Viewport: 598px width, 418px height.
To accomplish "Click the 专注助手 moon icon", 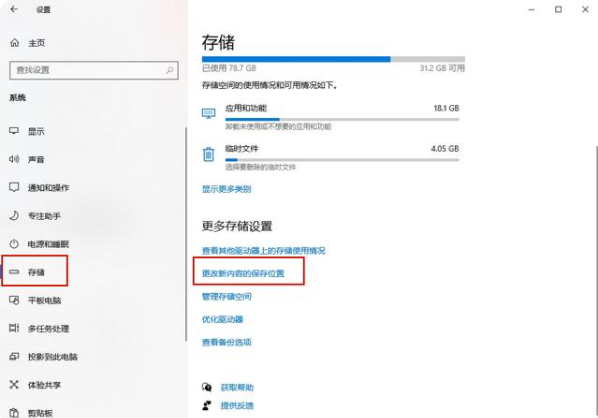I will click(x=14, y=215).
